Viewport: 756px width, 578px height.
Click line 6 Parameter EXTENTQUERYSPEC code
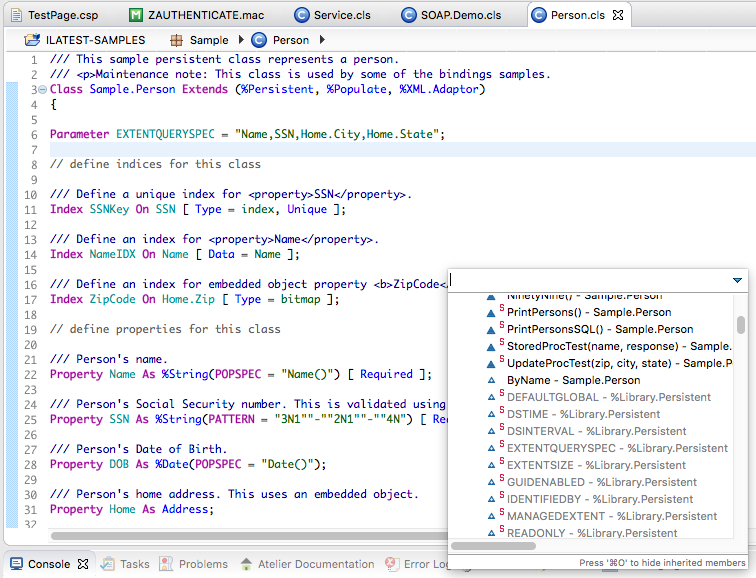coord(247,134)
